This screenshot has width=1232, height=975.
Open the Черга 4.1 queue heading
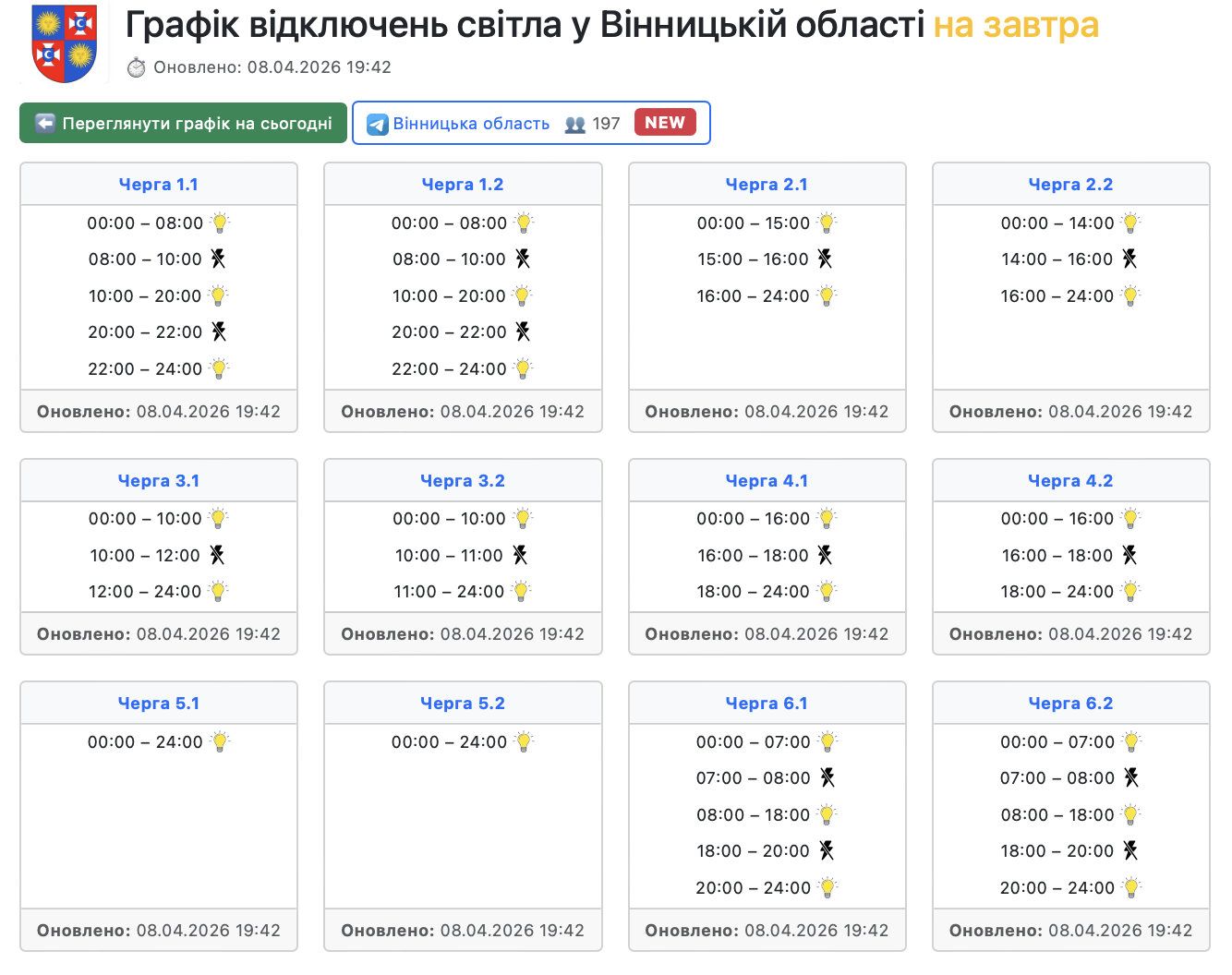point(767,481)
